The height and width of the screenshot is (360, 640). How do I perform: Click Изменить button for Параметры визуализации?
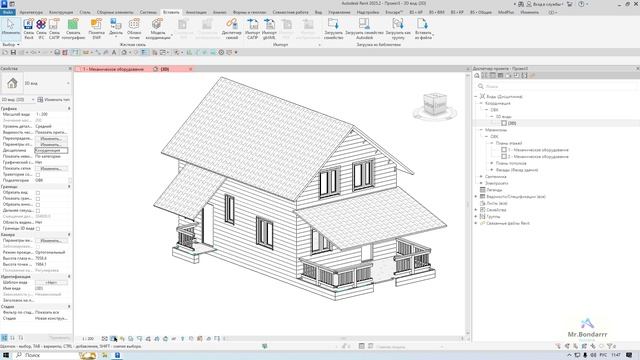(51, 240)
